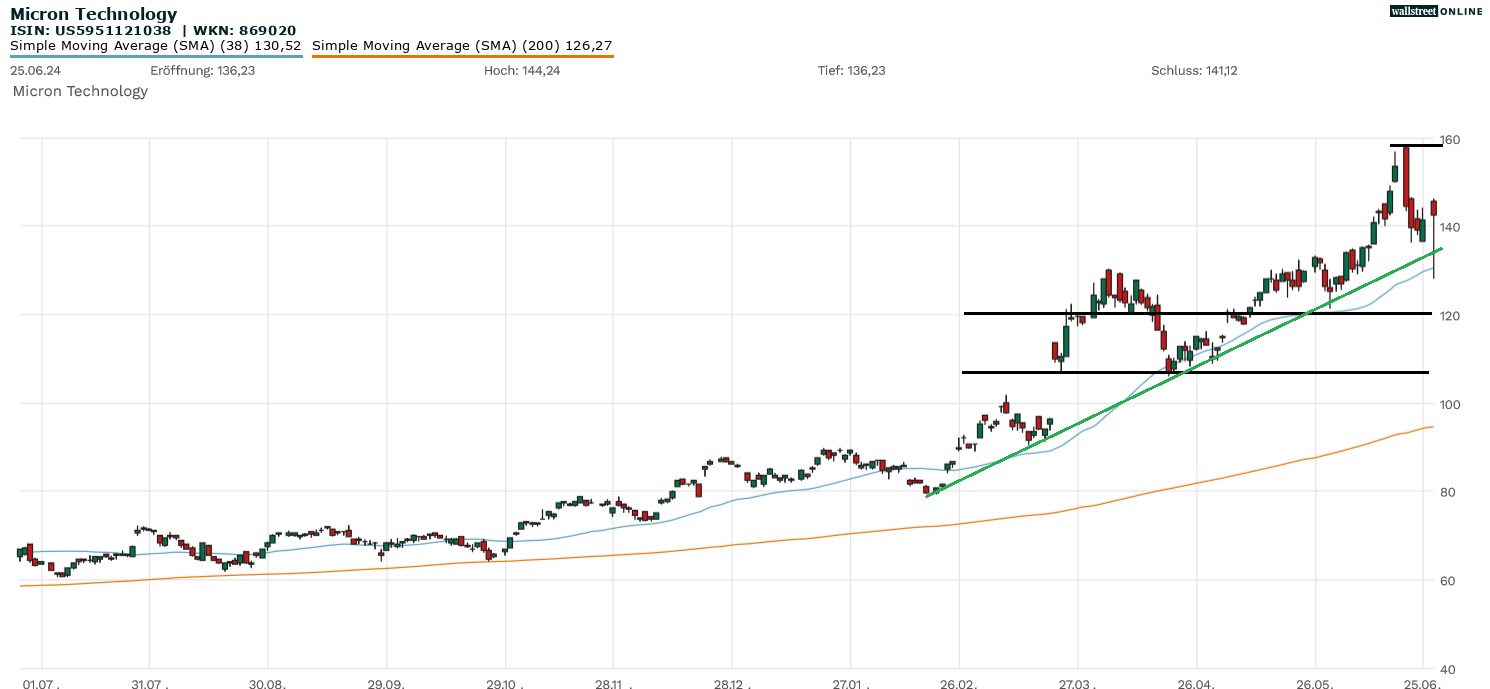Click the Eröffnung: 136,23 value

pyautogui.click(x=202, y=71)
